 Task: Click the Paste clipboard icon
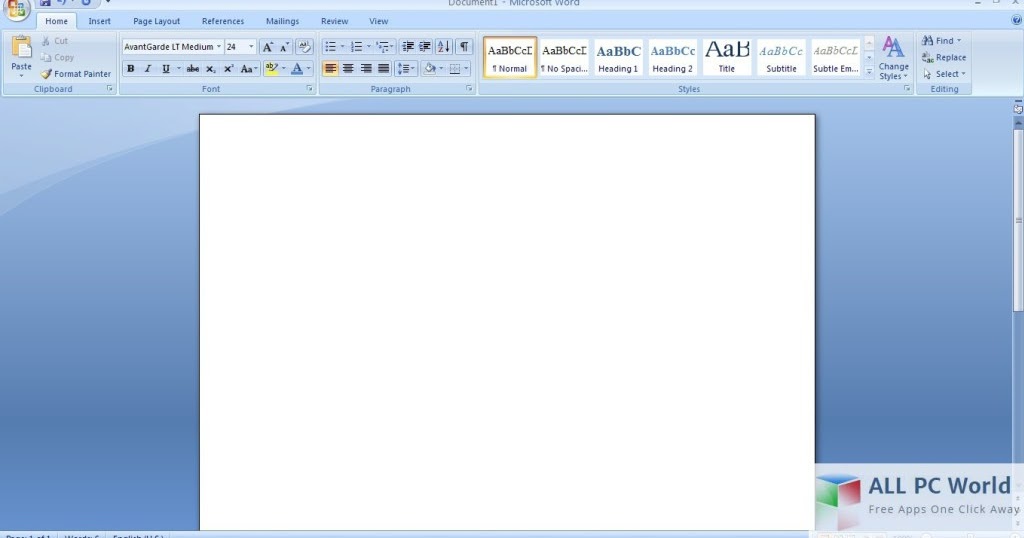[22, 47]
